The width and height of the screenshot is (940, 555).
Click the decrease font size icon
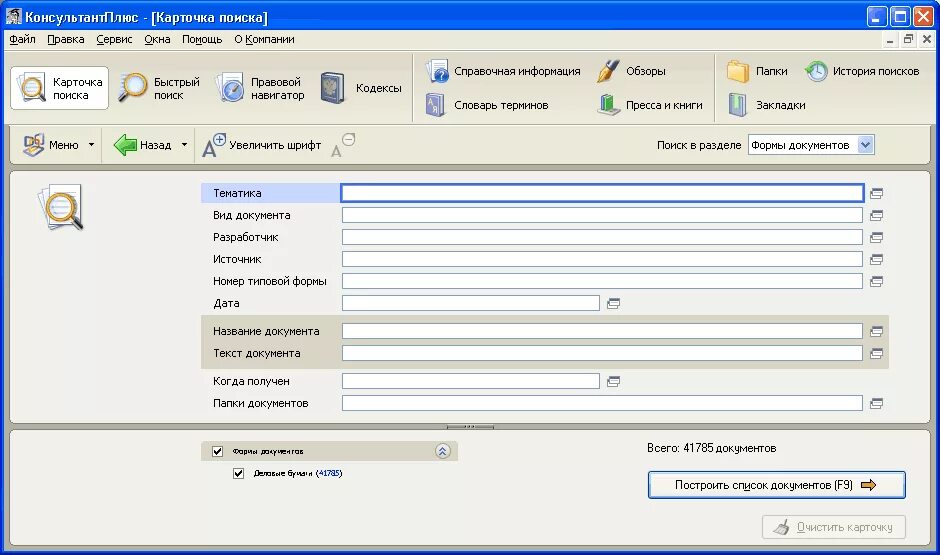pos(343,145)
